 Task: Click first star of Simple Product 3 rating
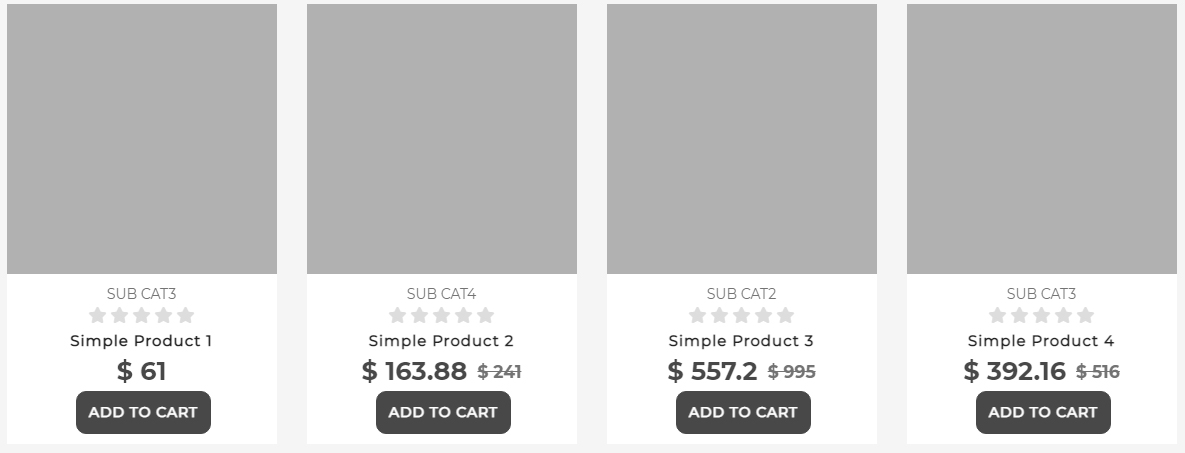pos(698,316)
